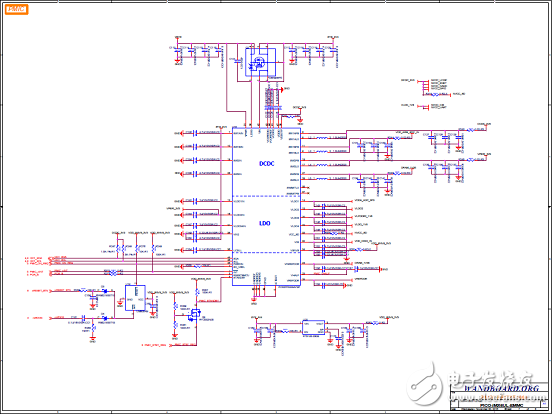Select the pull-up resistor pair under DCDC_3V3

120,249
